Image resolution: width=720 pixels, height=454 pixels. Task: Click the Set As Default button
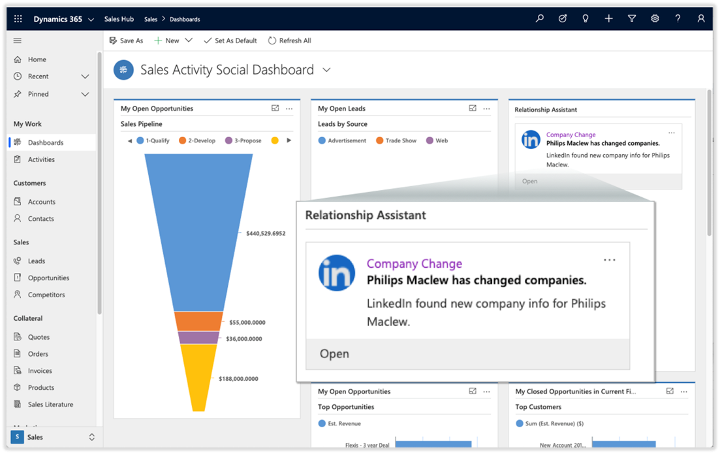click(x=230, y=41)
